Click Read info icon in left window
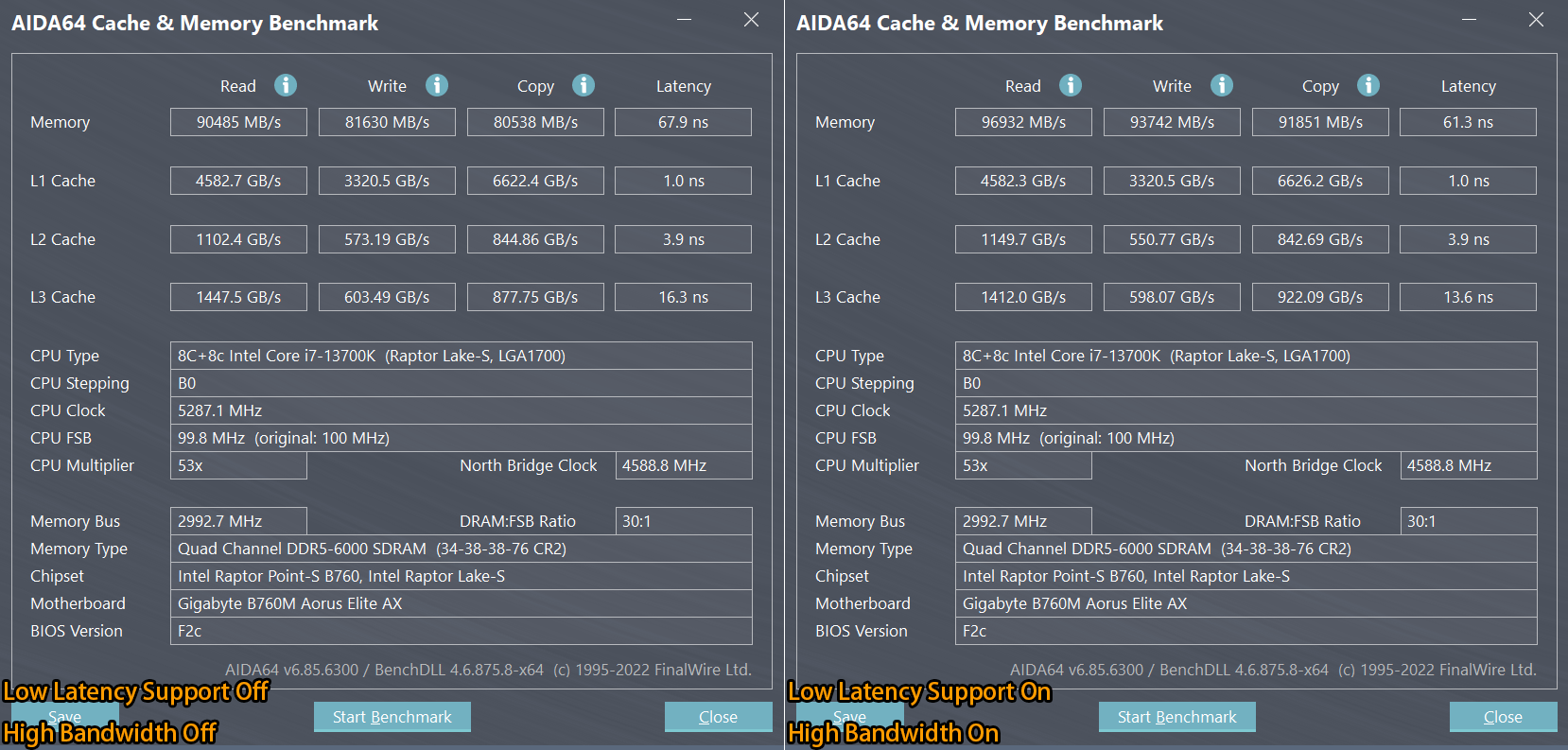Image resolution: width=1568 pixels, height=750 pixels. [x=286, y=85]
